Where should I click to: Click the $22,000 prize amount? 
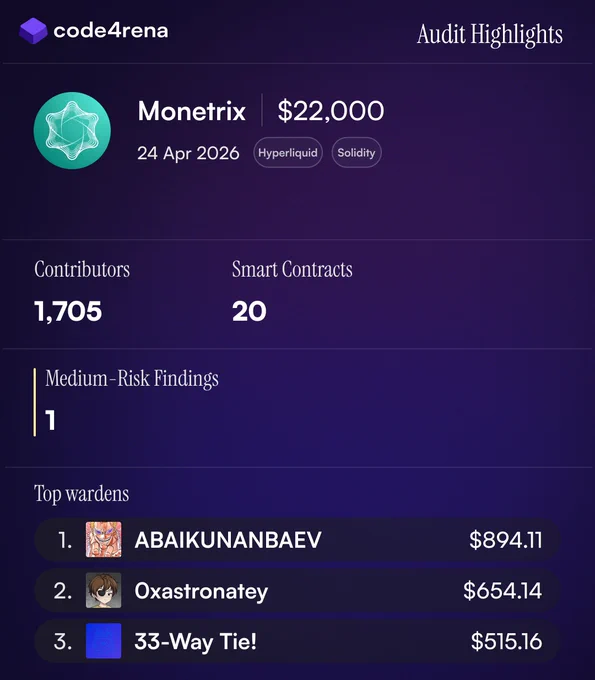pyautogui.click(x=331, y=111)
